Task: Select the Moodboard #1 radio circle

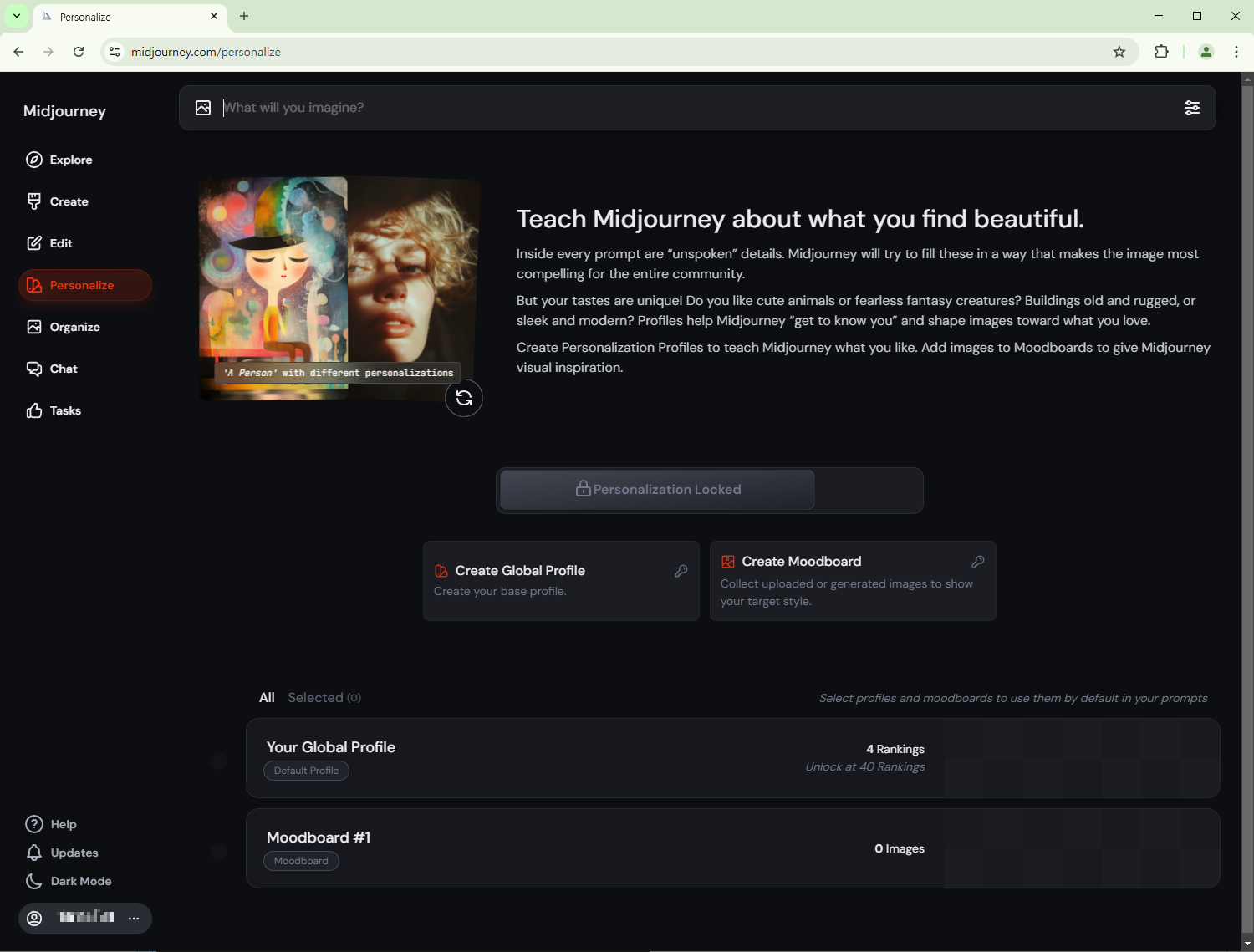Action: coord(219,852)
